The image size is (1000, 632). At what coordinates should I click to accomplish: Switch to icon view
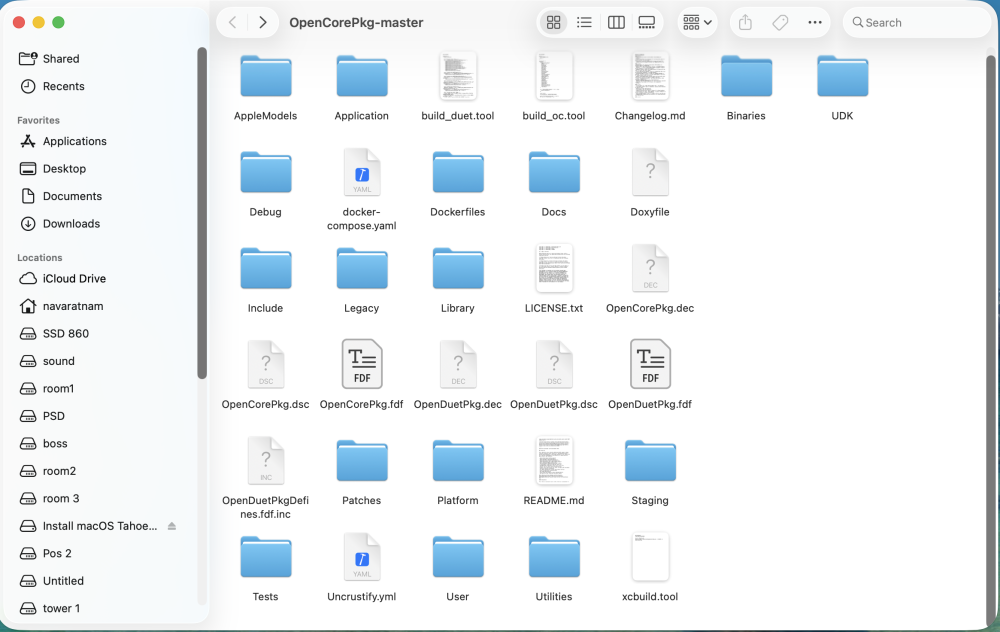pyautogui.click(x=554, y=23)
